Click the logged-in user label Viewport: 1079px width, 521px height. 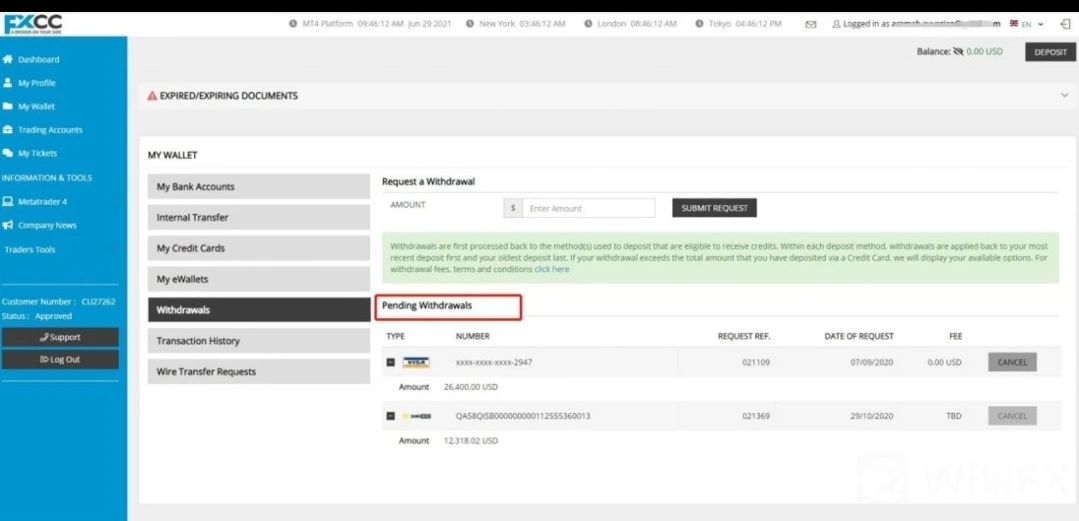point(917,24)
